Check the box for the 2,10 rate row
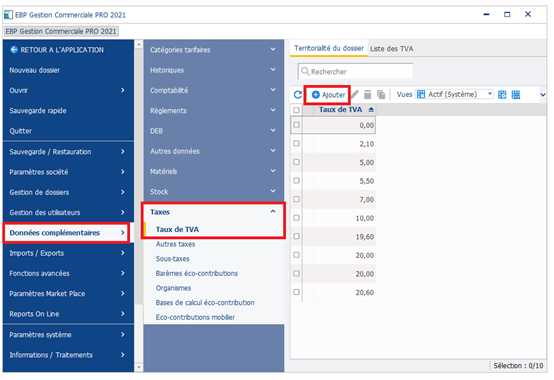This screenshot has width=554, height=380. [x=296, y=144]
